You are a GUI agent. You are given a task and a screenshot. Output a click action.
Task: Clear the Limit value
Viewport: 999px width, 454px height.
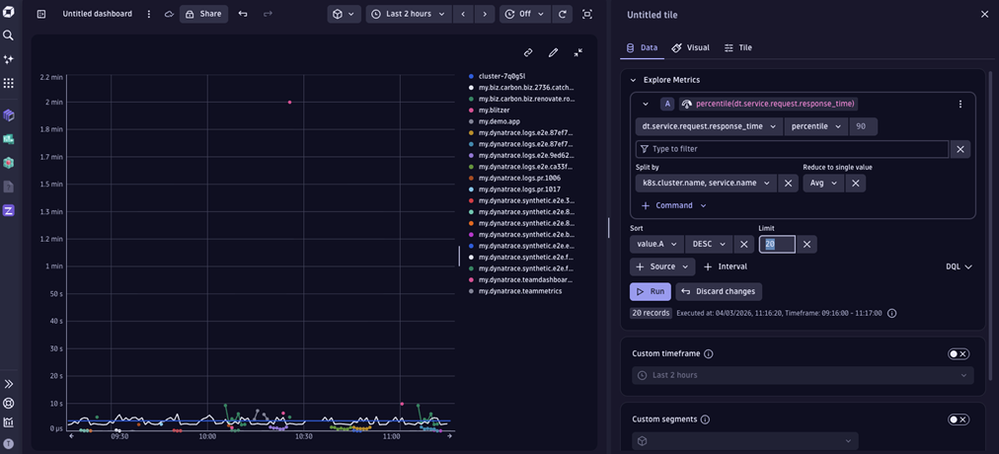pos(807,245)
